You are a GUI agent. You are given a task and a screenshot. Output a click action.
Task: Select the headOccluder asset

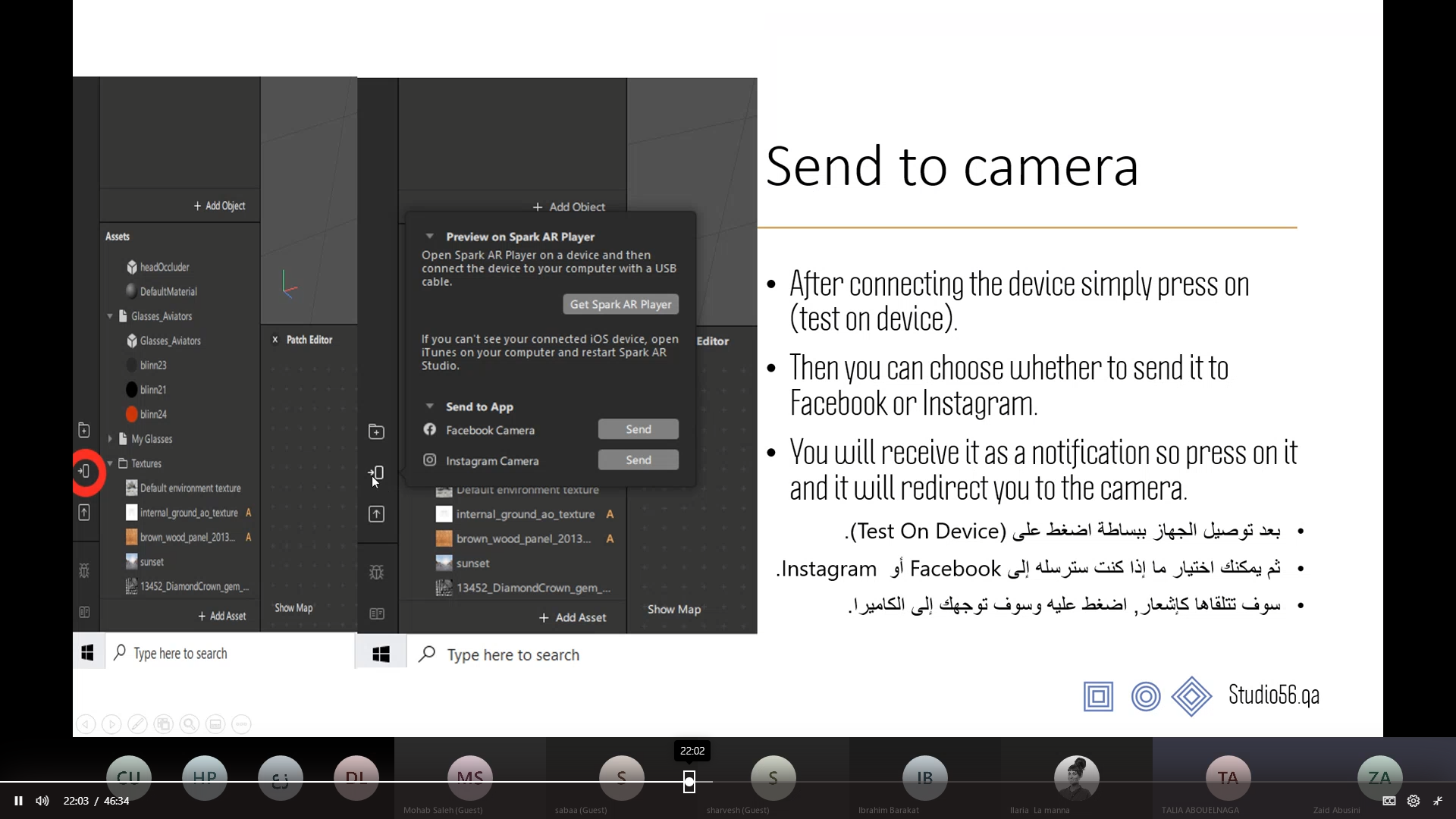click(x=158, y=267)
